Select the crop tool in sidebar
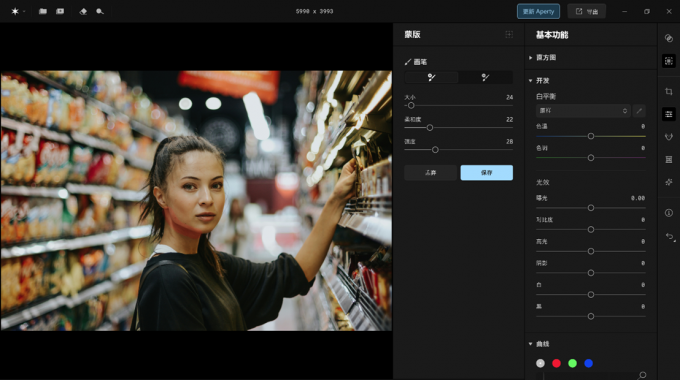The height and width of the screenshot is (380, 680). click(669, 92)
